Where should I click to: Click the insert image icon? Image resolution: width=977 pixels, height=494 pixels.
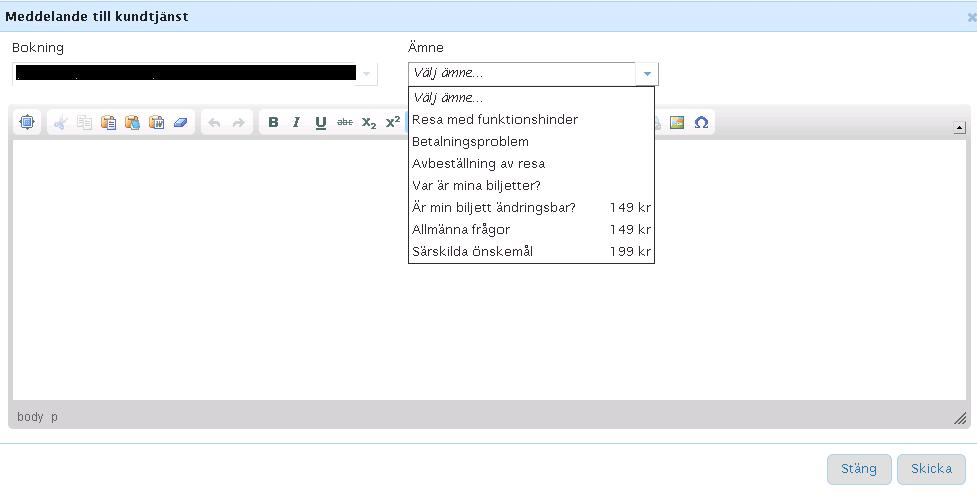[677, 122]
